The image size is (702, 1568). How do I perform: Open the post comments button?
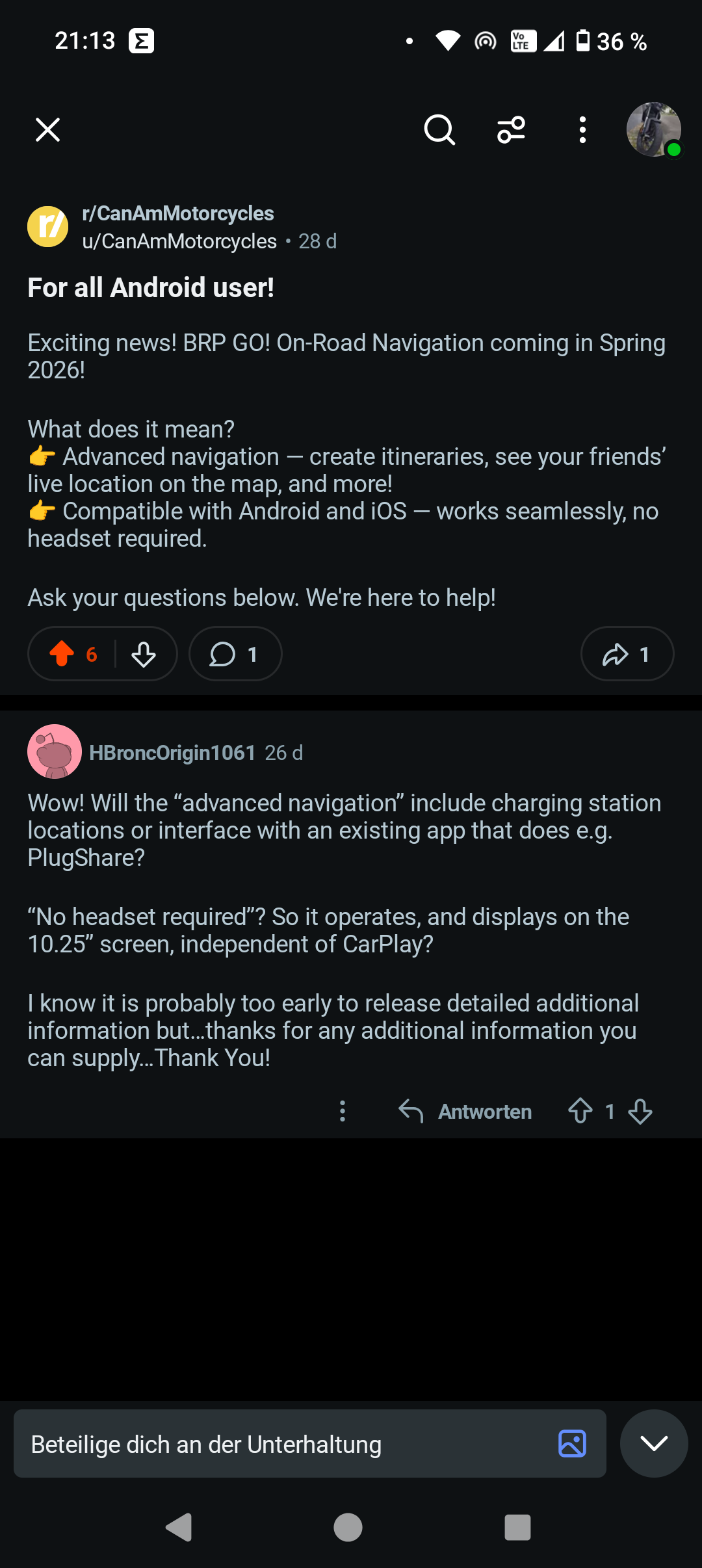click(235, 654)
